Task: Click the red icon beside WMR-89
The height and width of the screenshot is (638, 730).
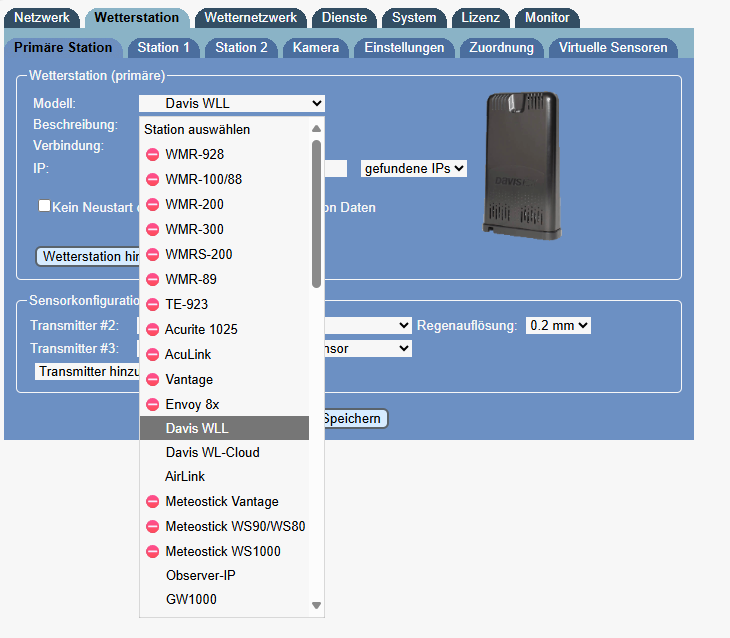Action: pos(152,279)
